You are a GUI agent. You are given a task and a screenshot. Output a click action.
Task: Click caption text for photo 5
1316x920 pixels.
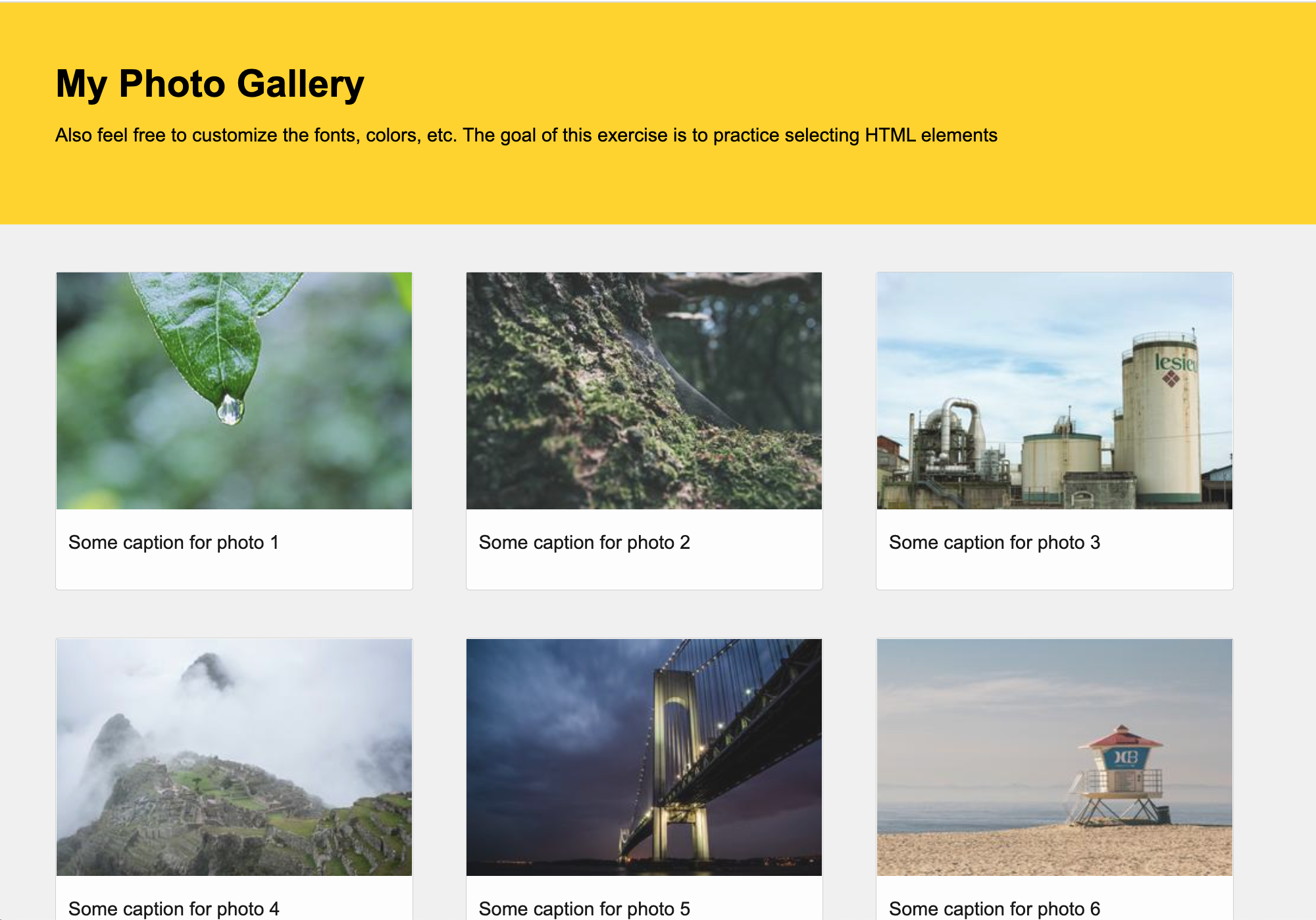[x=584, y=908]
